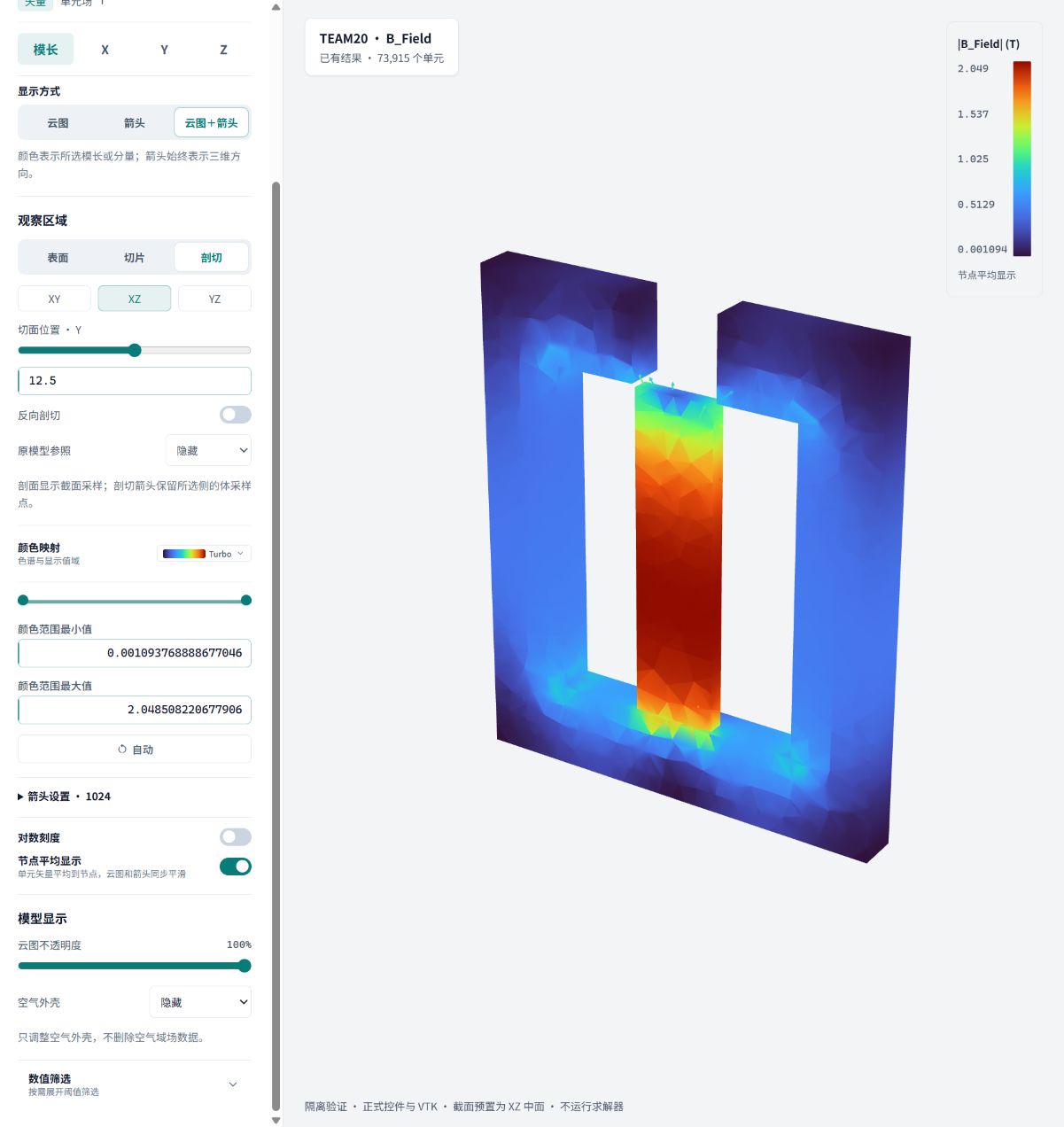Select the YZ plane button
Image resolution: width=1064 pixels, height=1127 pixels.
tap(214, 299)
